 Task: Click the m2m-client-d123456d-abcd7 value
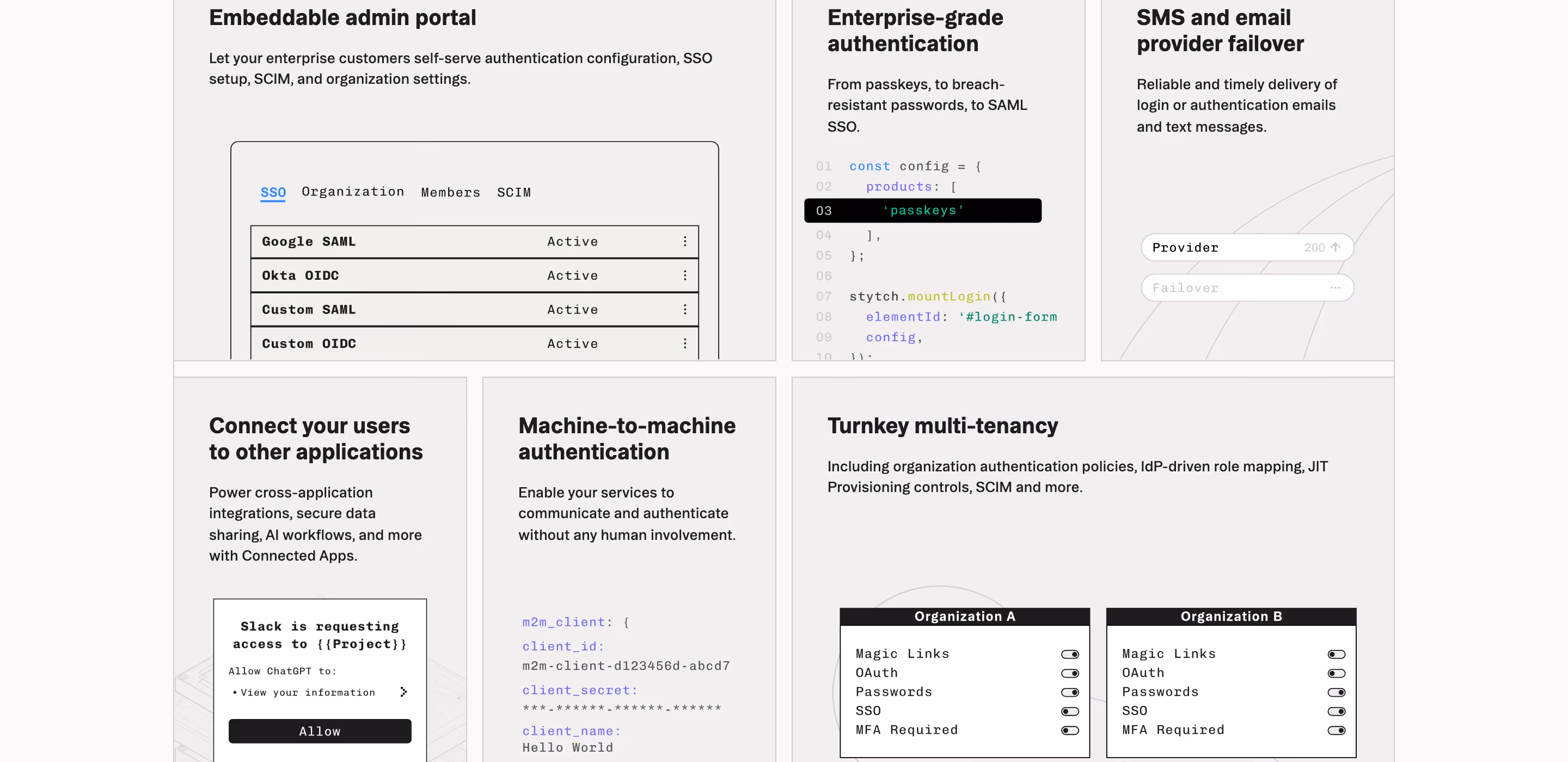[x=626, y=666]
